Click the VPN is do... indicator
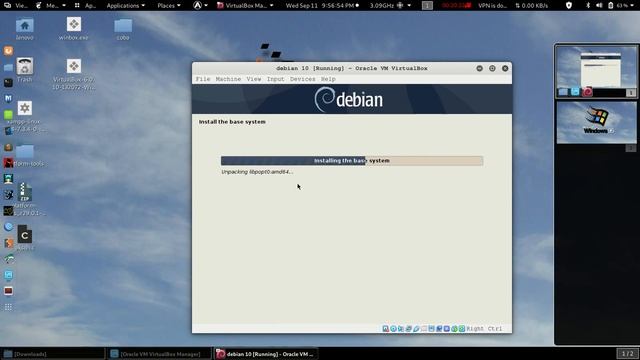Screen dimensions: 640x360 click(x=492, y=5)
